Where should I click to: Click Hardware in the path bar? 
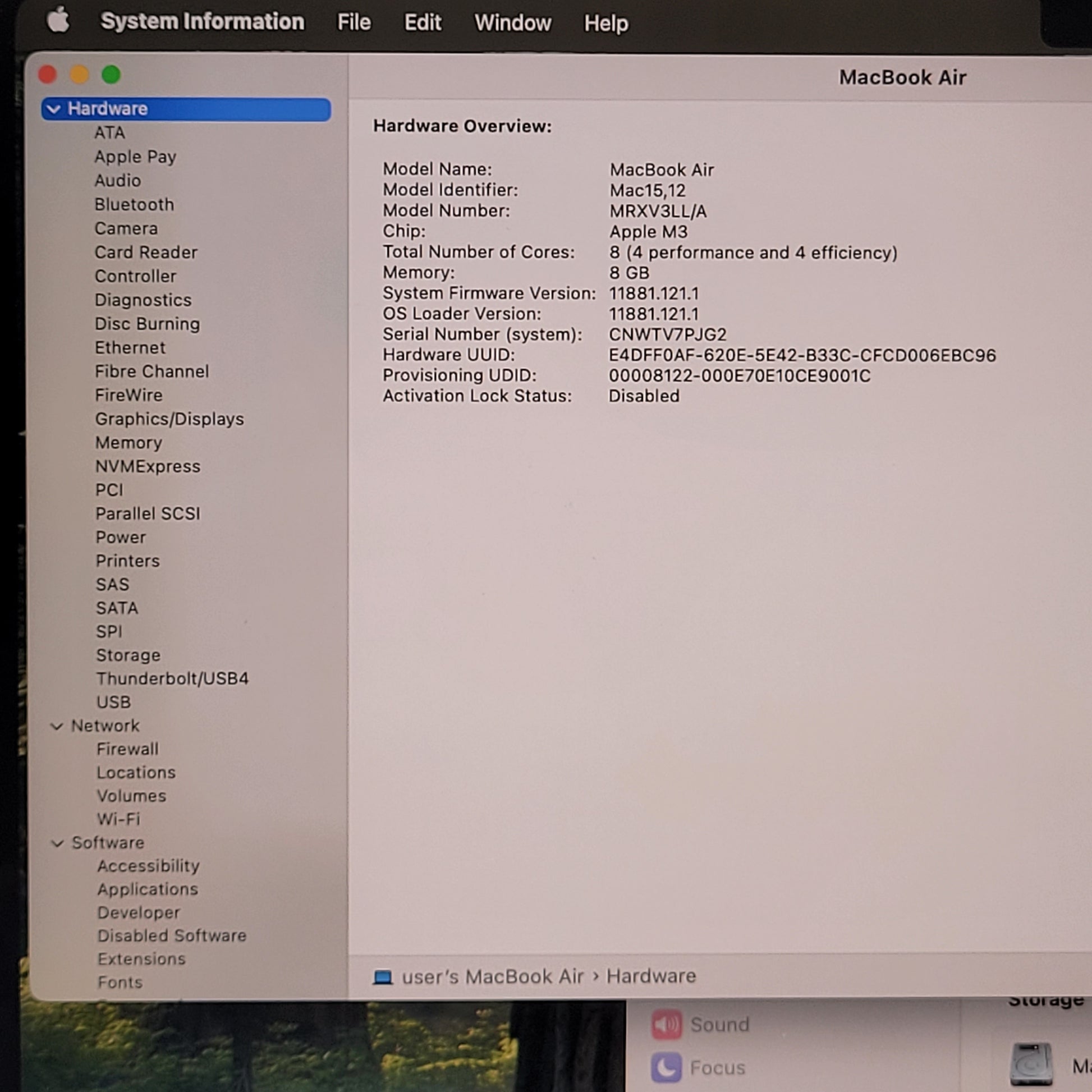tap(651, 976)
